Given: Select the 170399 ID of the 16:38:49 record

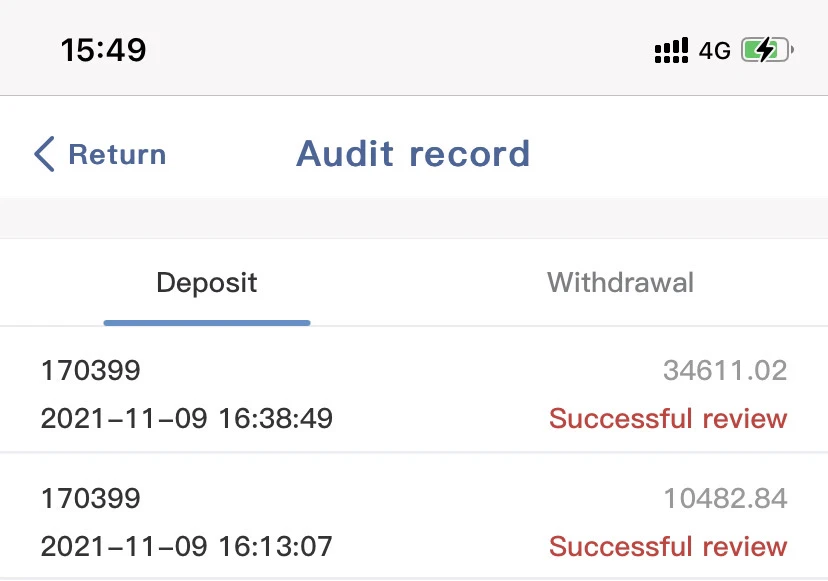Looking at the screenshot, I should click(91, 371).
